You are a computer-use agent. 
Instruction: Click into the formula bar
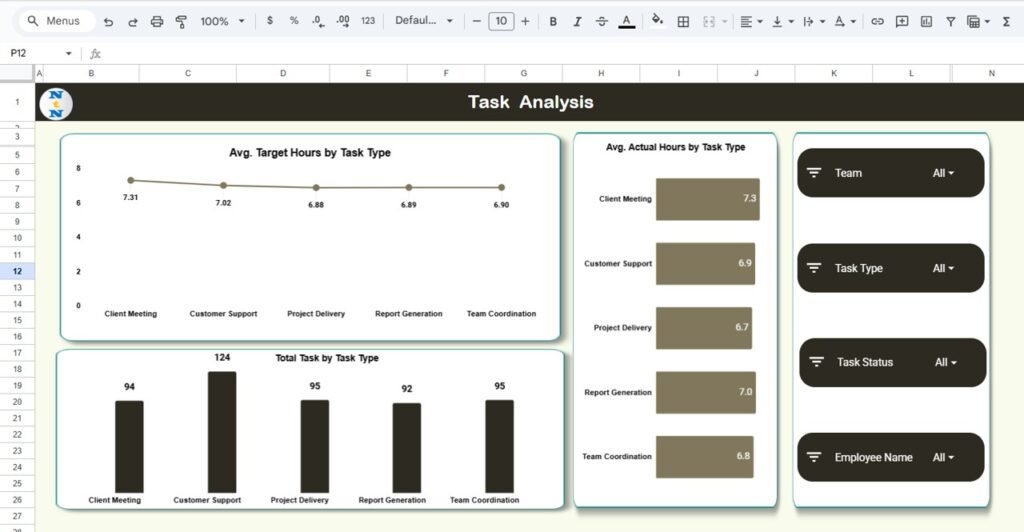[562, 54]
